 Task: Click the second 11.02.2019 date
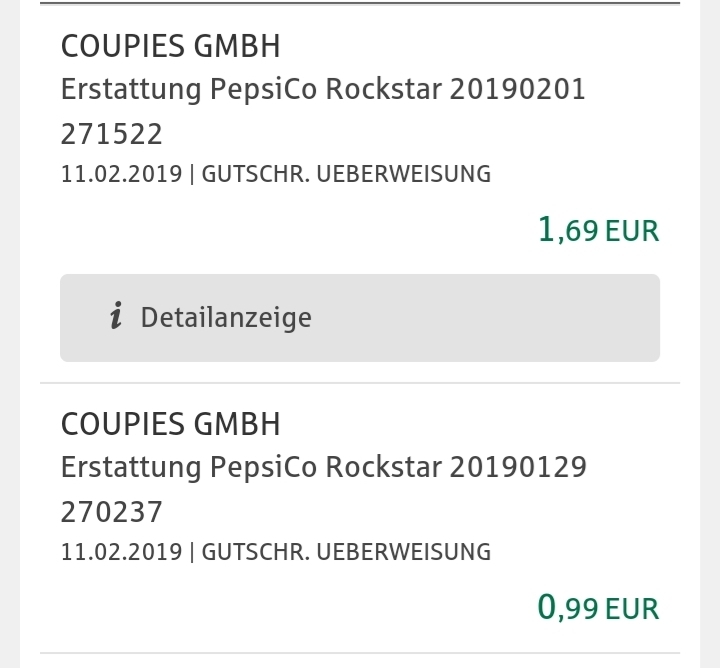click(122, 552)
